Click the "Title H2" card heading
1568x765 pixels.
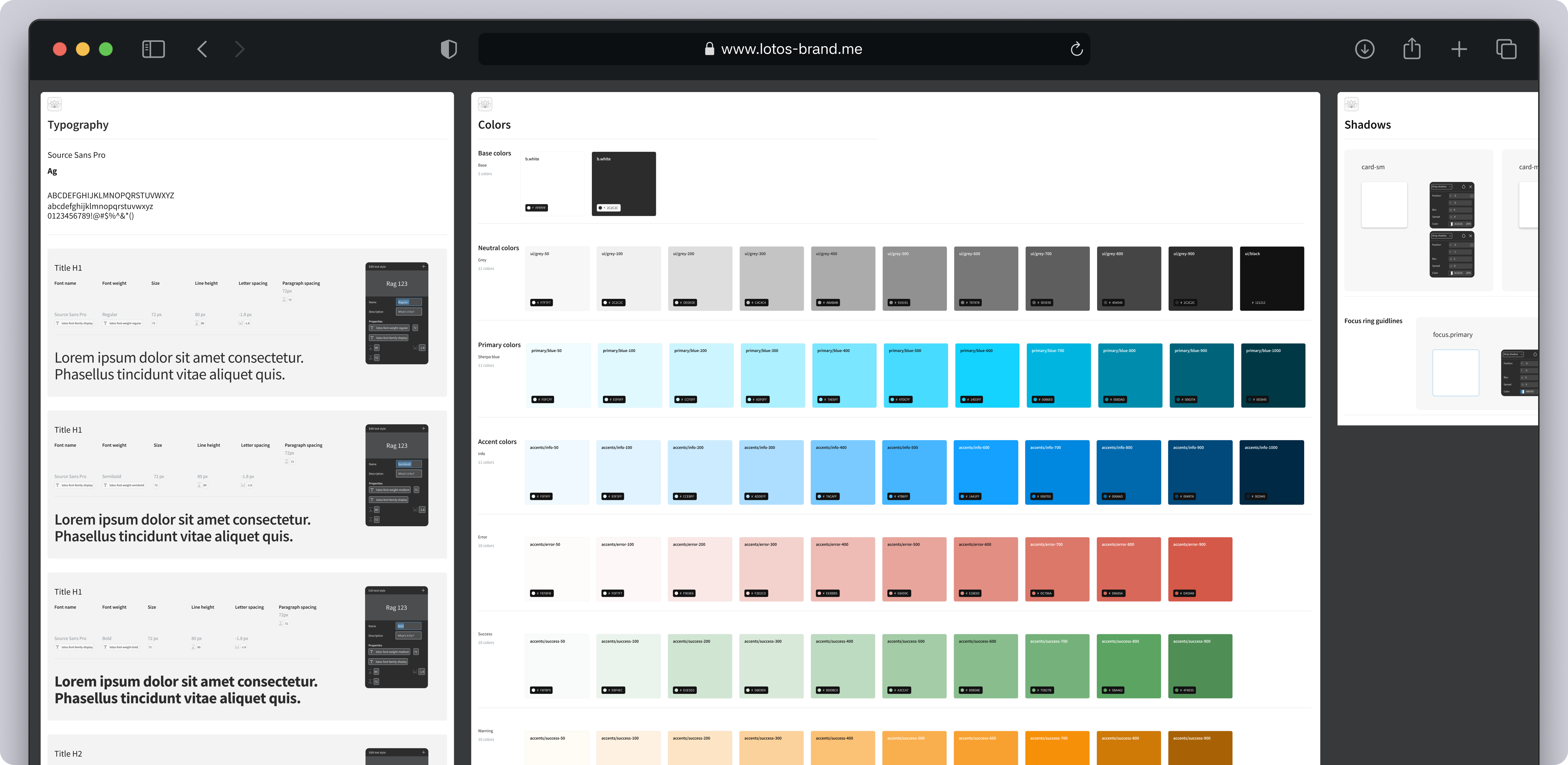[68, 753]
